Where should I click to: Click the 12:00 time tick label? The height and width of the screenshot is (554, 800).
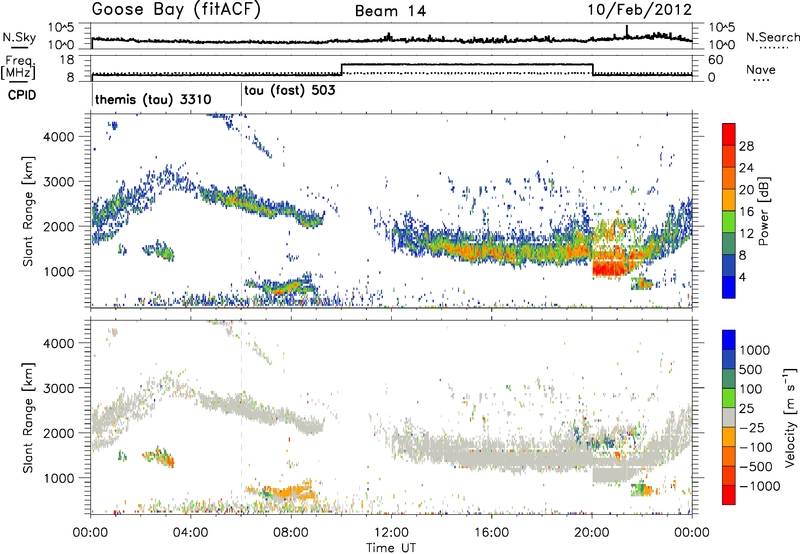391,533
